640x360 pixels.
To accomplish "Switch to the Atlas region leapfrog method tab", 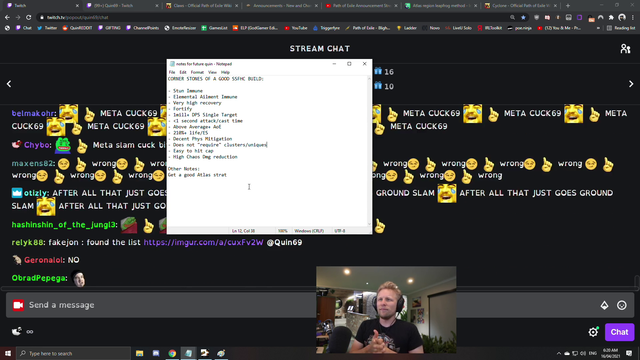I will (x=441, y=6).
